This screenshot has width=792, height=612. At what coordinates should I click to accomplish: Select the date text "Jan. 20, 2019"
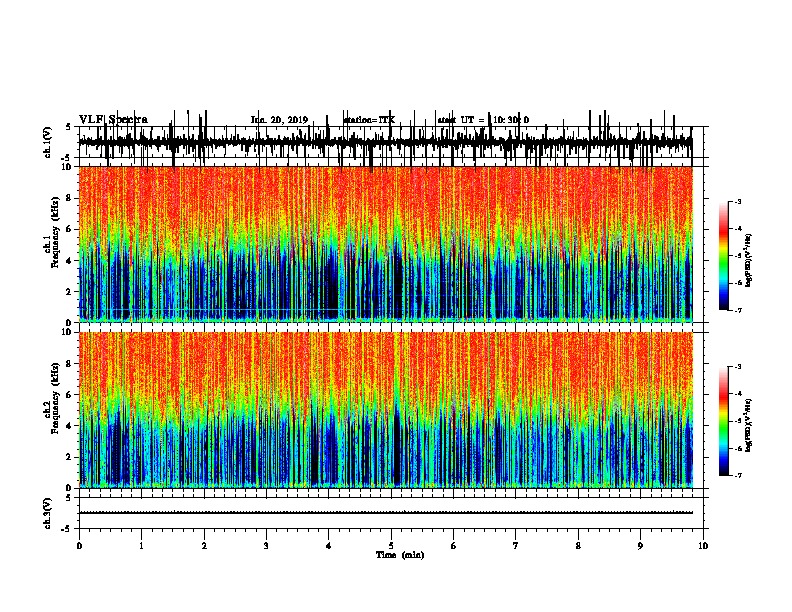[x=279, y=120]
